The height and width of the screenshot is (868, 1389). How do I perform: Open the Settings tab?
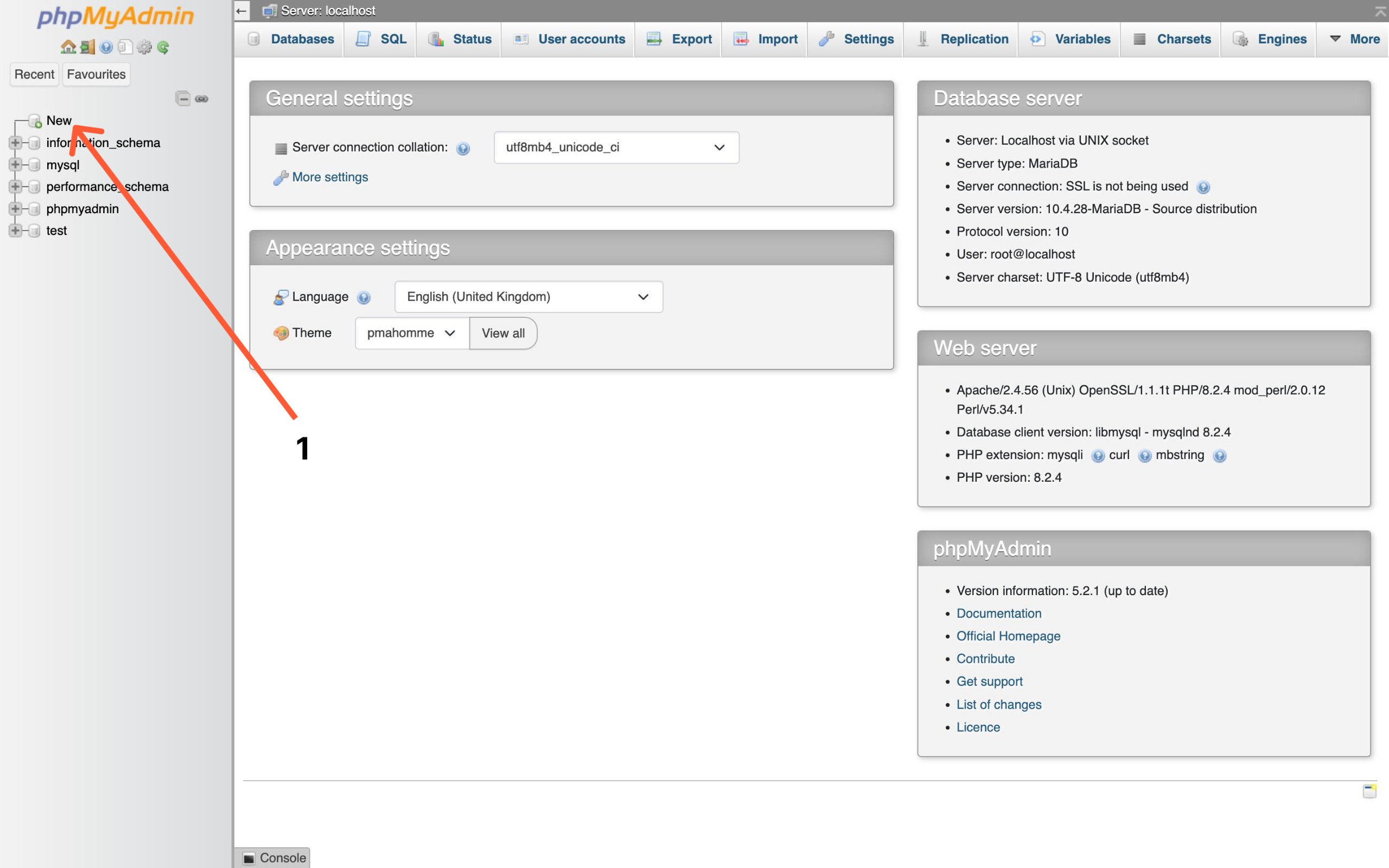pos(856,39)
